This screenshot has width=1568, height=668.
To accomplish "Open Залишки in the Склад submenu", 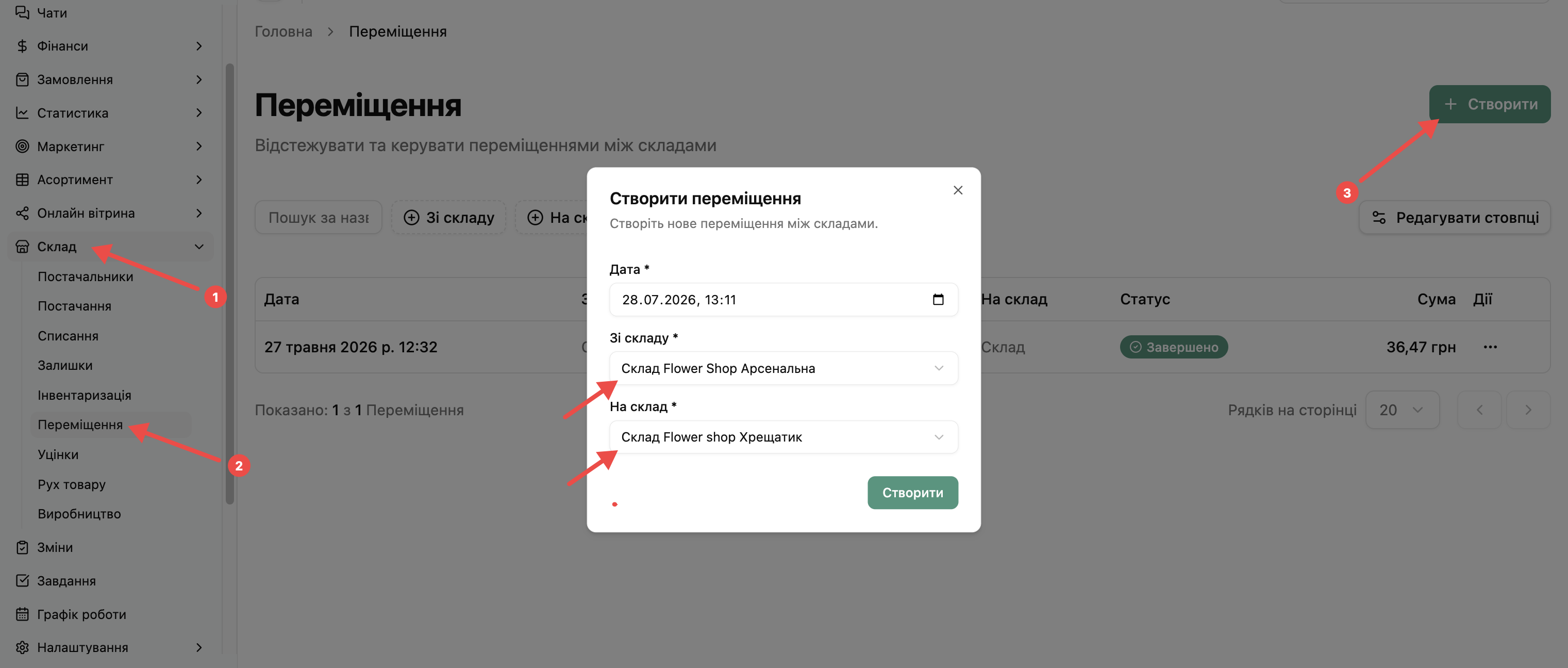I will pos(64,365).
